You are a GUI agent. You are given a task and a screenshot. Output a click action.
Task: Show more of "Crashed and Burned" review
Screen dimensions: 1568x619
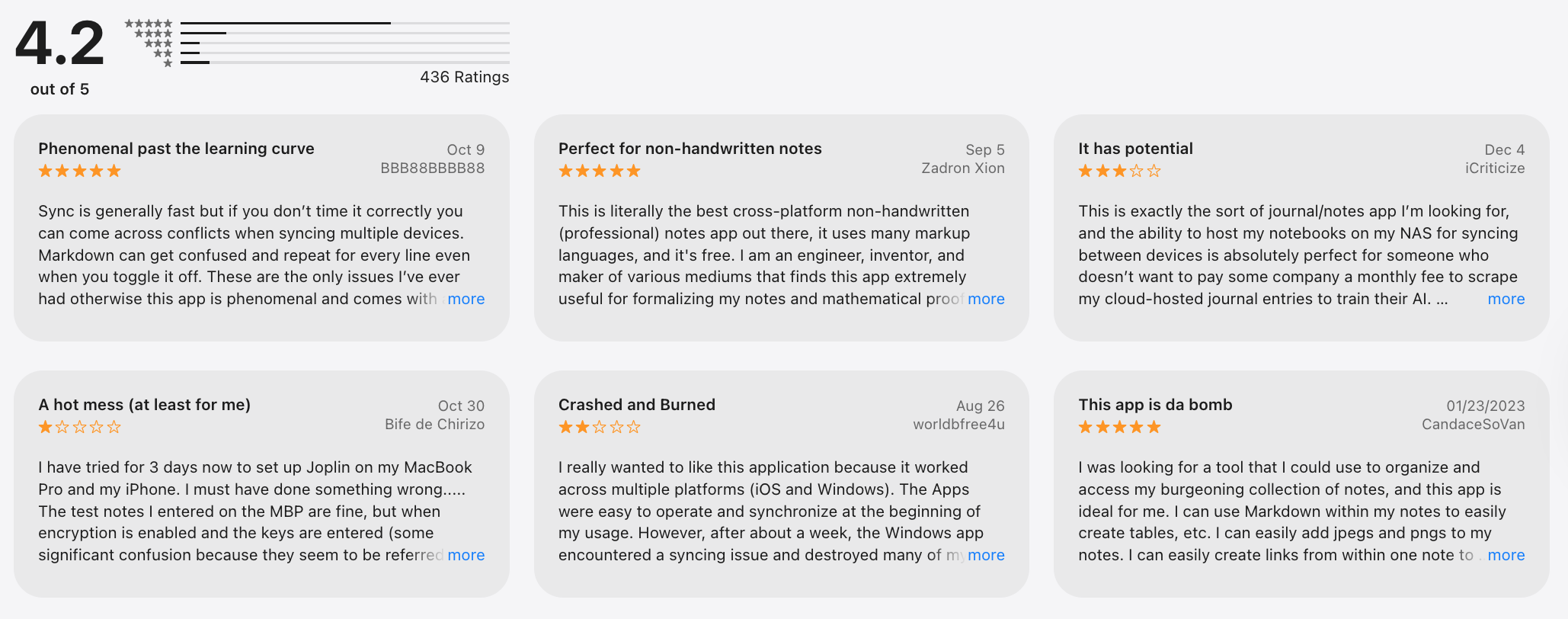coord(986,555)
